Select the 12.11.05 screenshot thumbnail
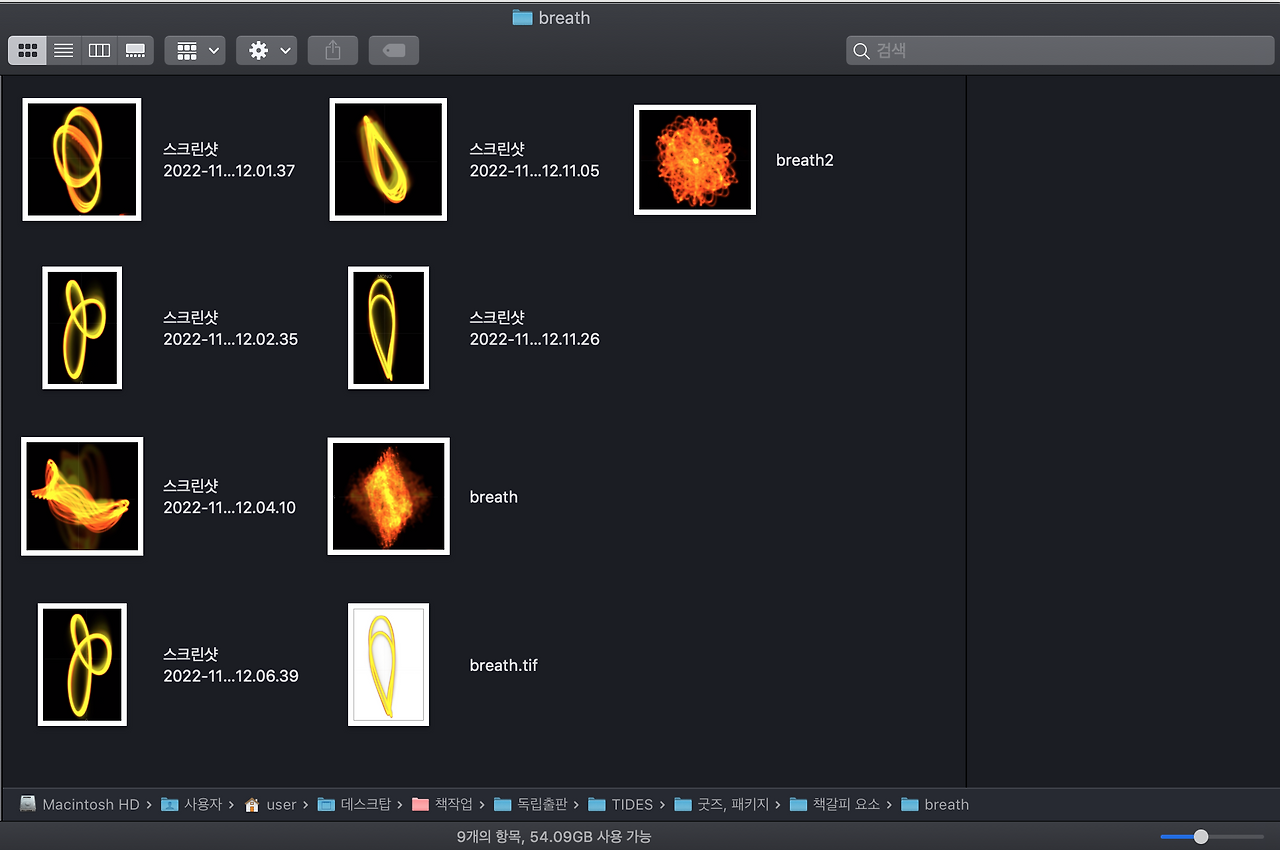The height and width of the screenshot is (850, 1280). 388,159
